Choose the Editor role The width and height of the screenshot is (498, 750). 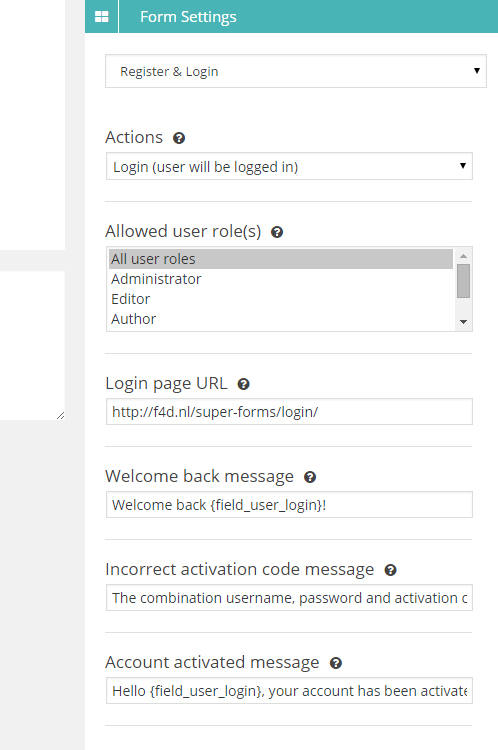pyautogui.click(x=281, y=299)
